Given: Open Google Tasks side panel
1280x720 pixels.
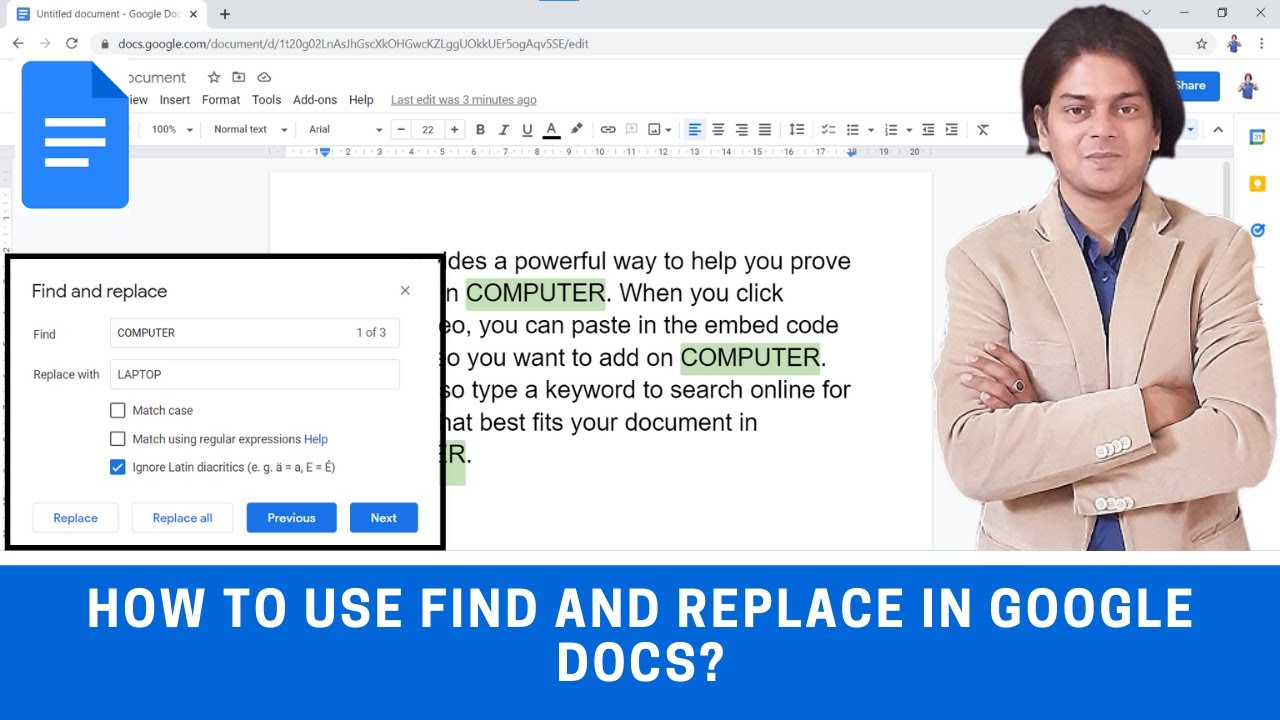Looking at the screenshot, I should [x=1258, y=230].
